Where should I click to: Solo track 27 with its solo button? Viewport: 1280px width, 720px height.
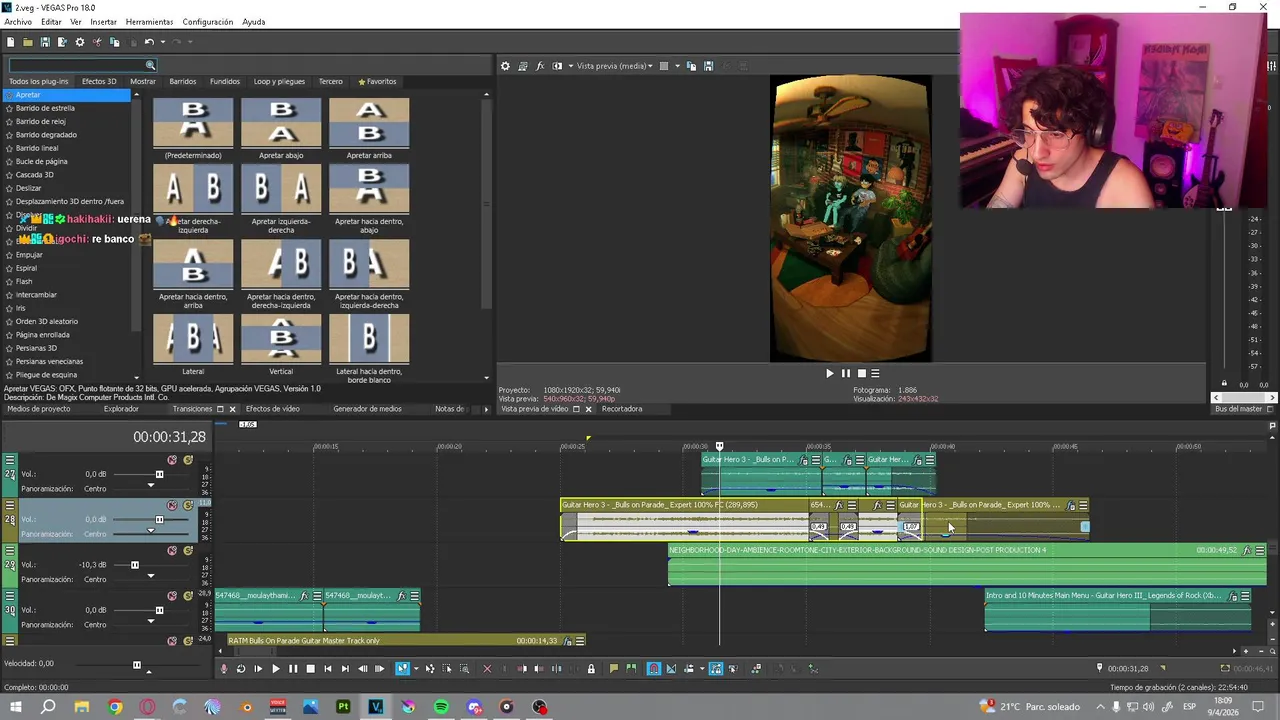point(188,460)
